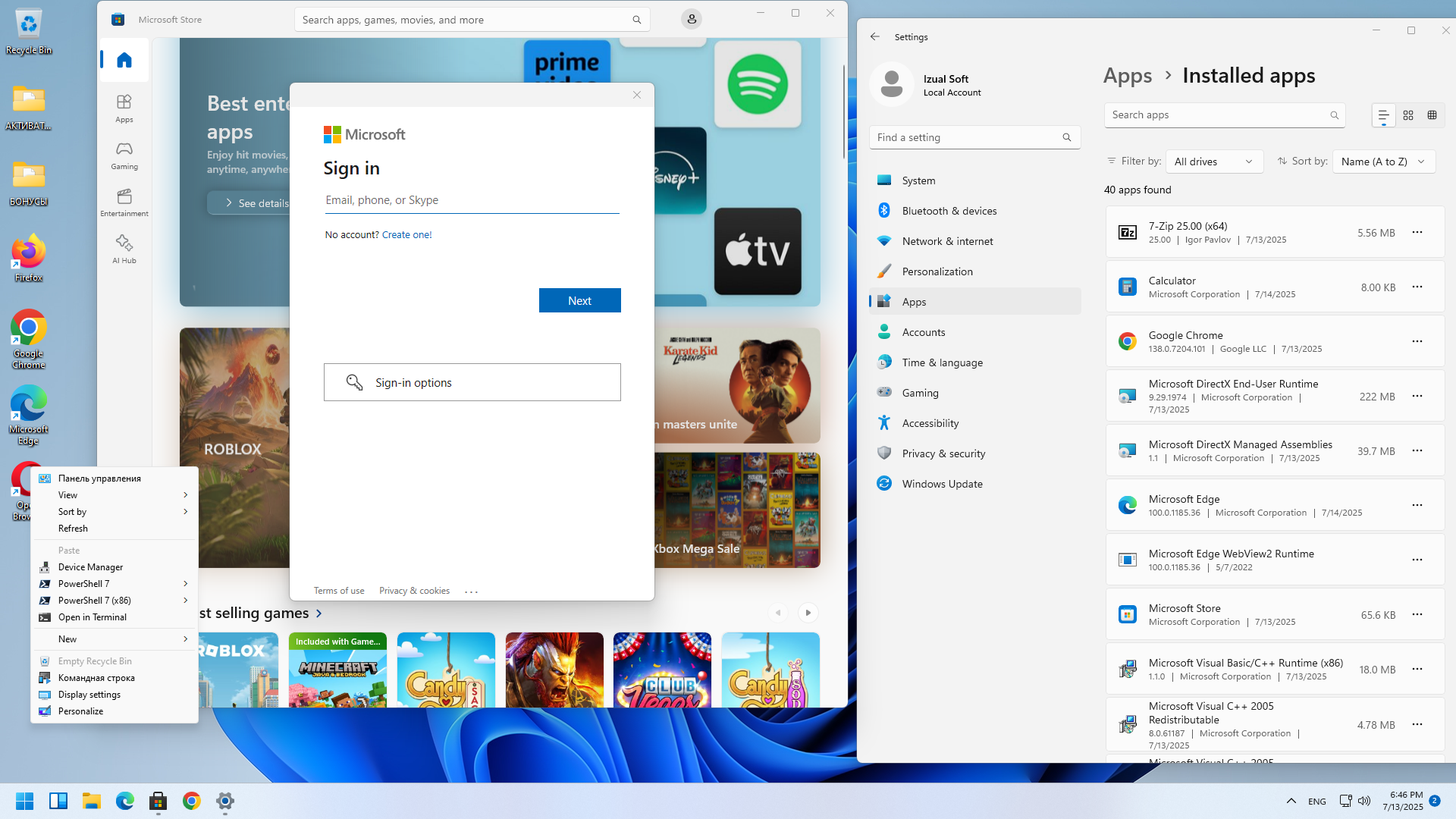The image size is (1456, 819).
Task: Click See details button on Store banner
Action: coord(249,203)
